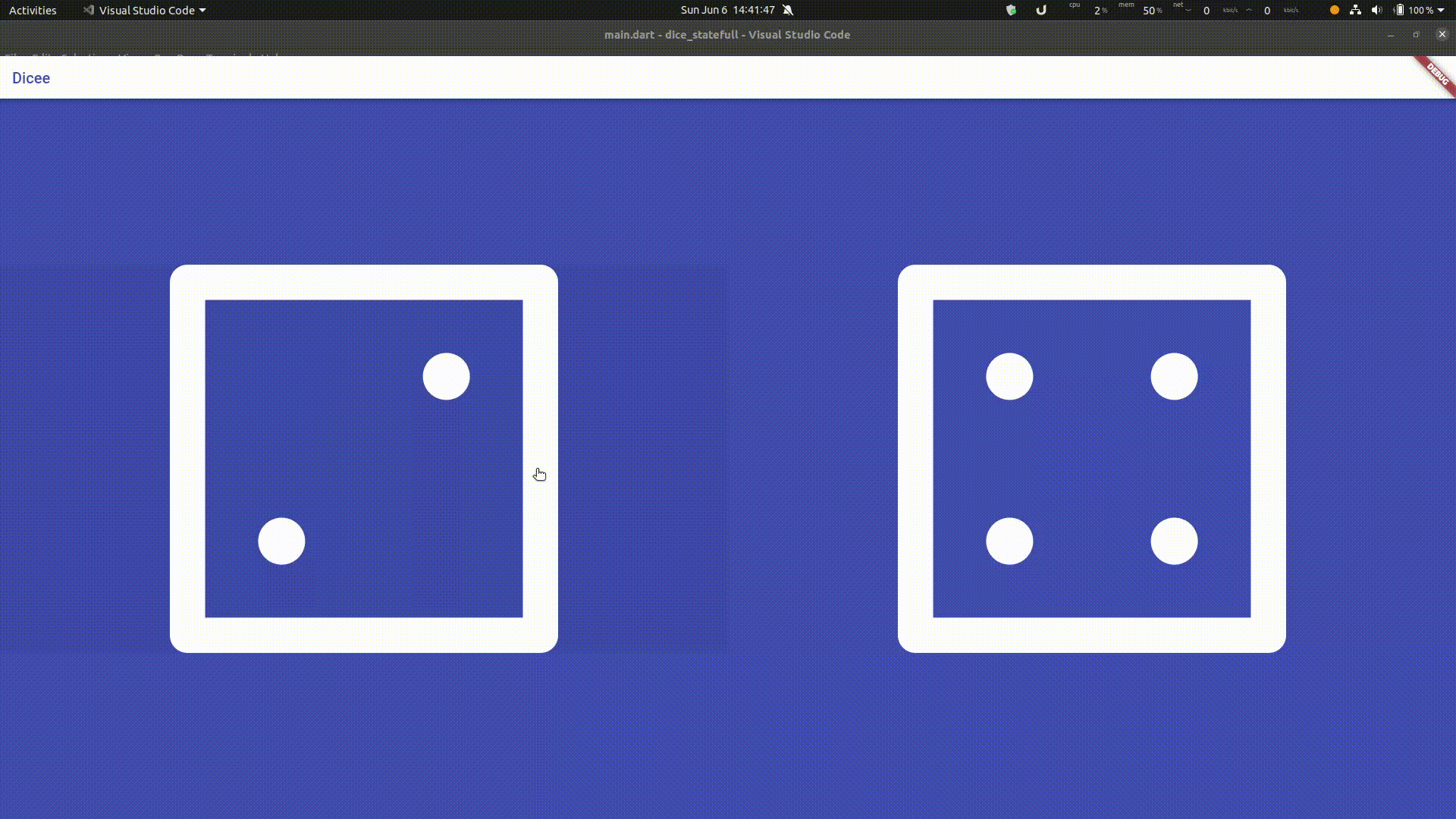This screenshot has height=819, width=1456.
Task: Click the shield security tray icon
Action: pos(1011,10)
